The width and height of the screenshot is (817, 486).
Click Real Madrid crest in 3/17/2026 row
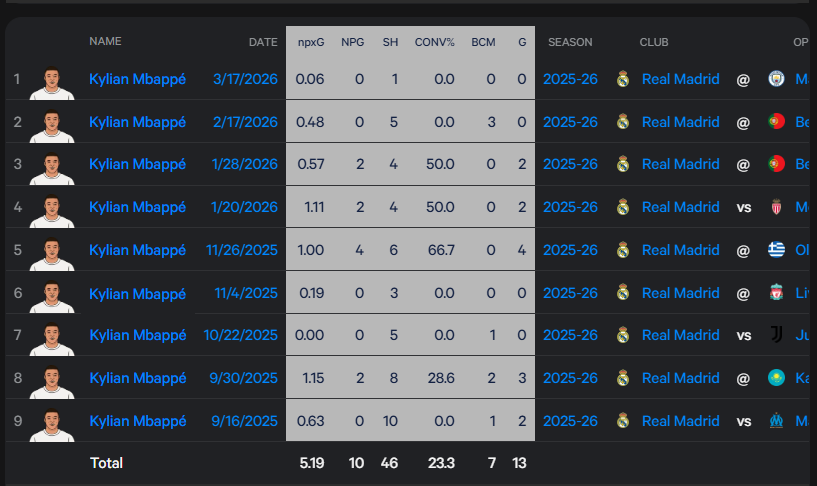[623, 79]
